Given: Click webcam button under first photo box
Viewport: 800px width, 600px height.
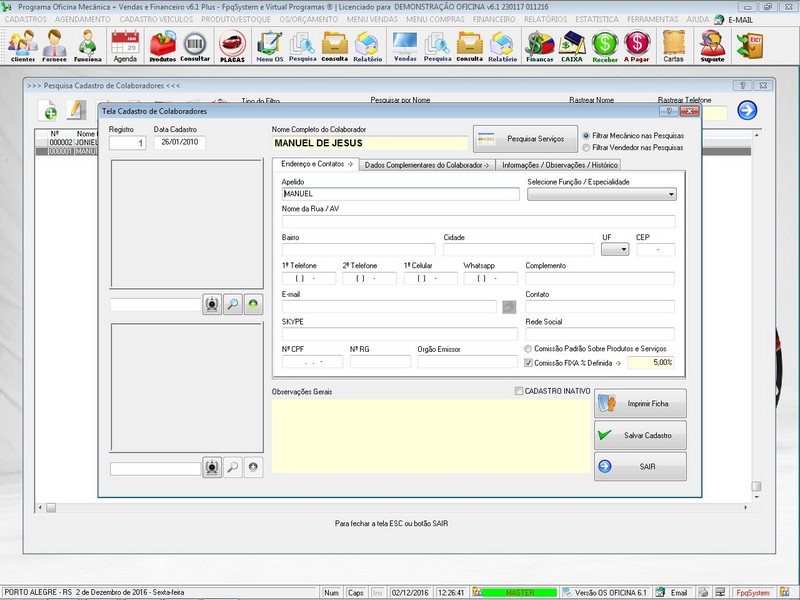Looking at the screenshot, I should pyautogui.click(x=212, y=305).
